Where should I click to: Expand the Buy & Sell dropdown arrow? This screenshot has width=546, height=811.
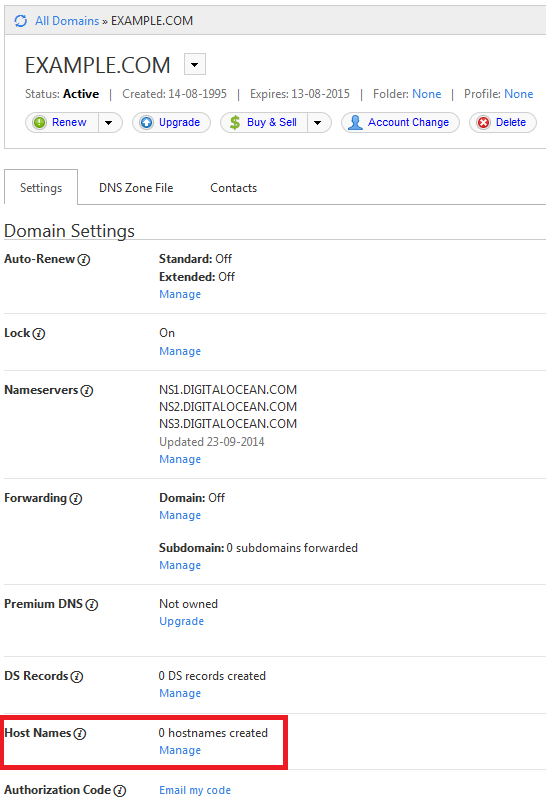coord(318,123)
